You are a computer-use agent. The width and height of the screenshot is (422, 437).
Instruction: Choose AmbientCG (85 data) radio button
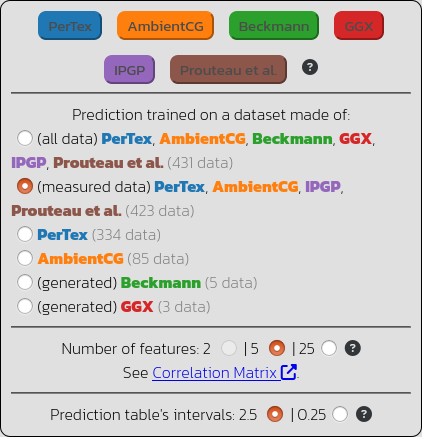click(25, 258)
